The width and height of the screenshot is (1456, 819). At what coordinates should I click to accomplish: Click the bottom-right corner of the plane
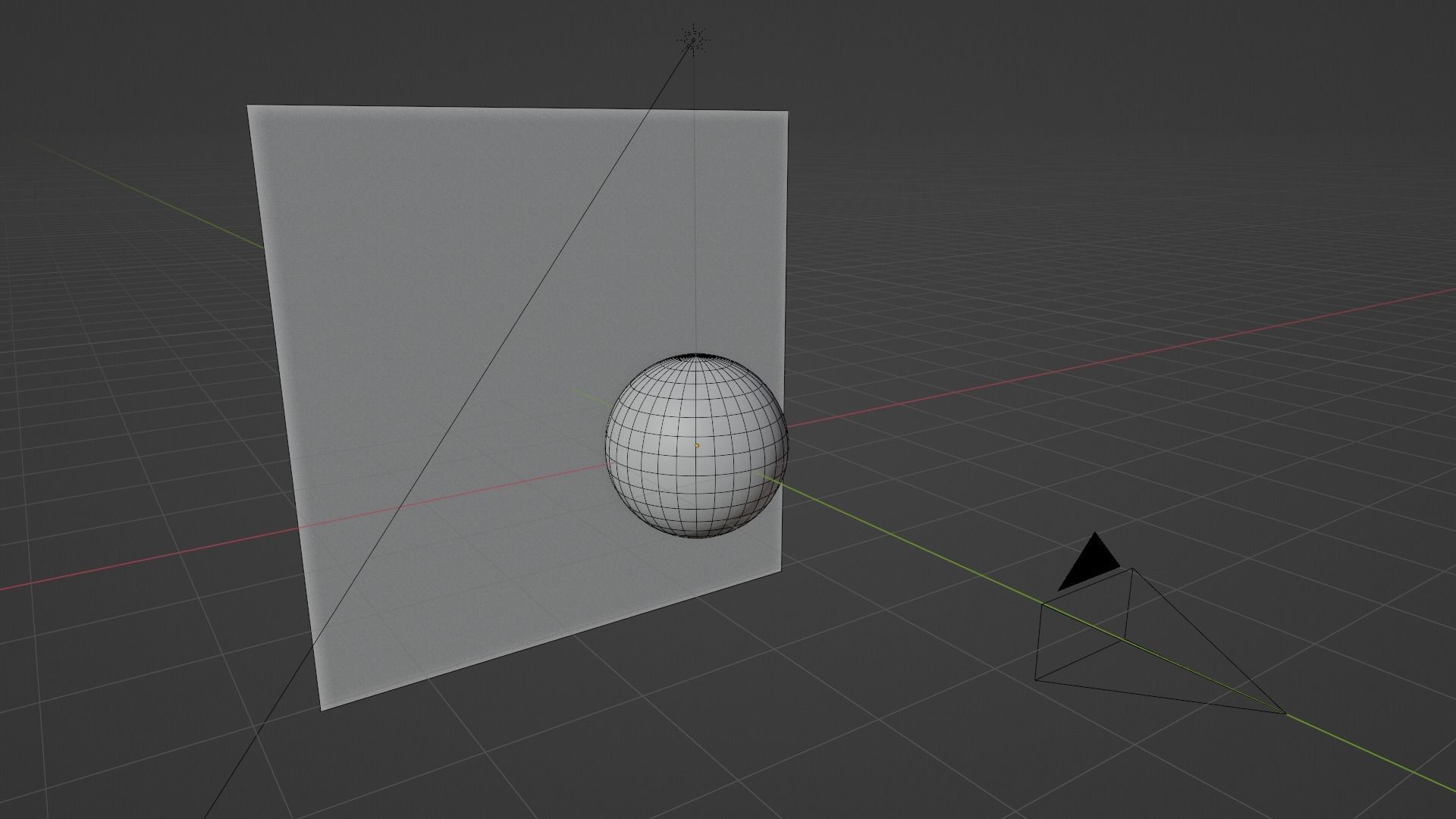click(x=780, y=570)
